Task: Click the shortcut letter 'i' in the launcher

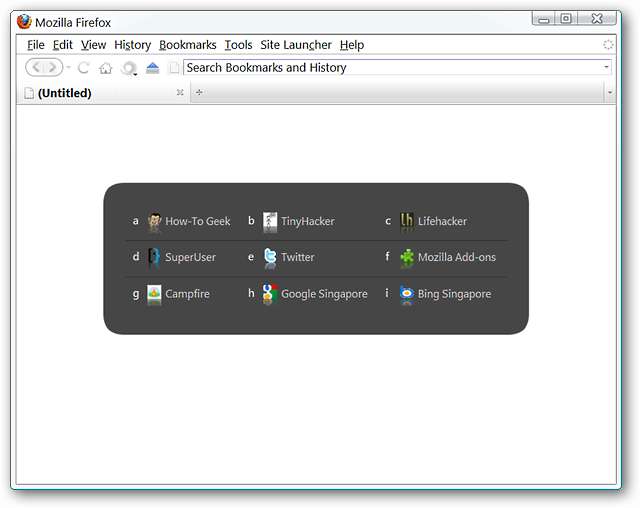Action: pos(387,293)
